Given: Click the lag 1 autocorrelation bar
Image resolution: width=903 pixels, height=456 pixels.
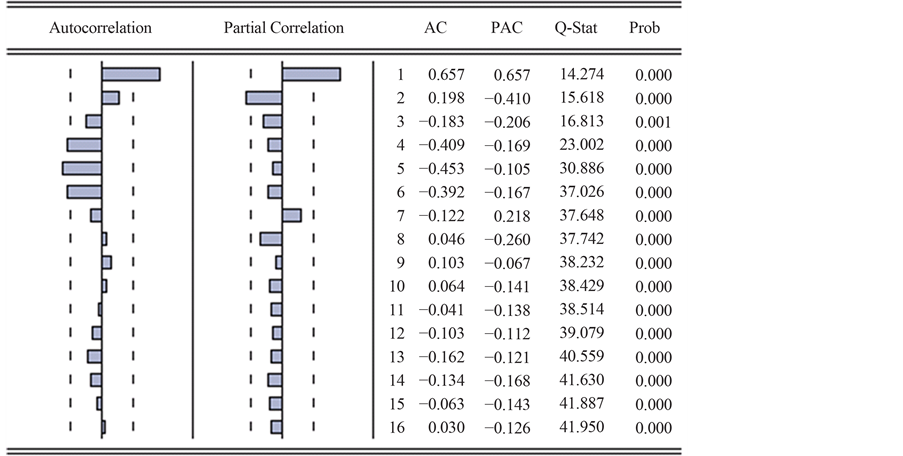Looking at the screenshot, I should (131, 74).
